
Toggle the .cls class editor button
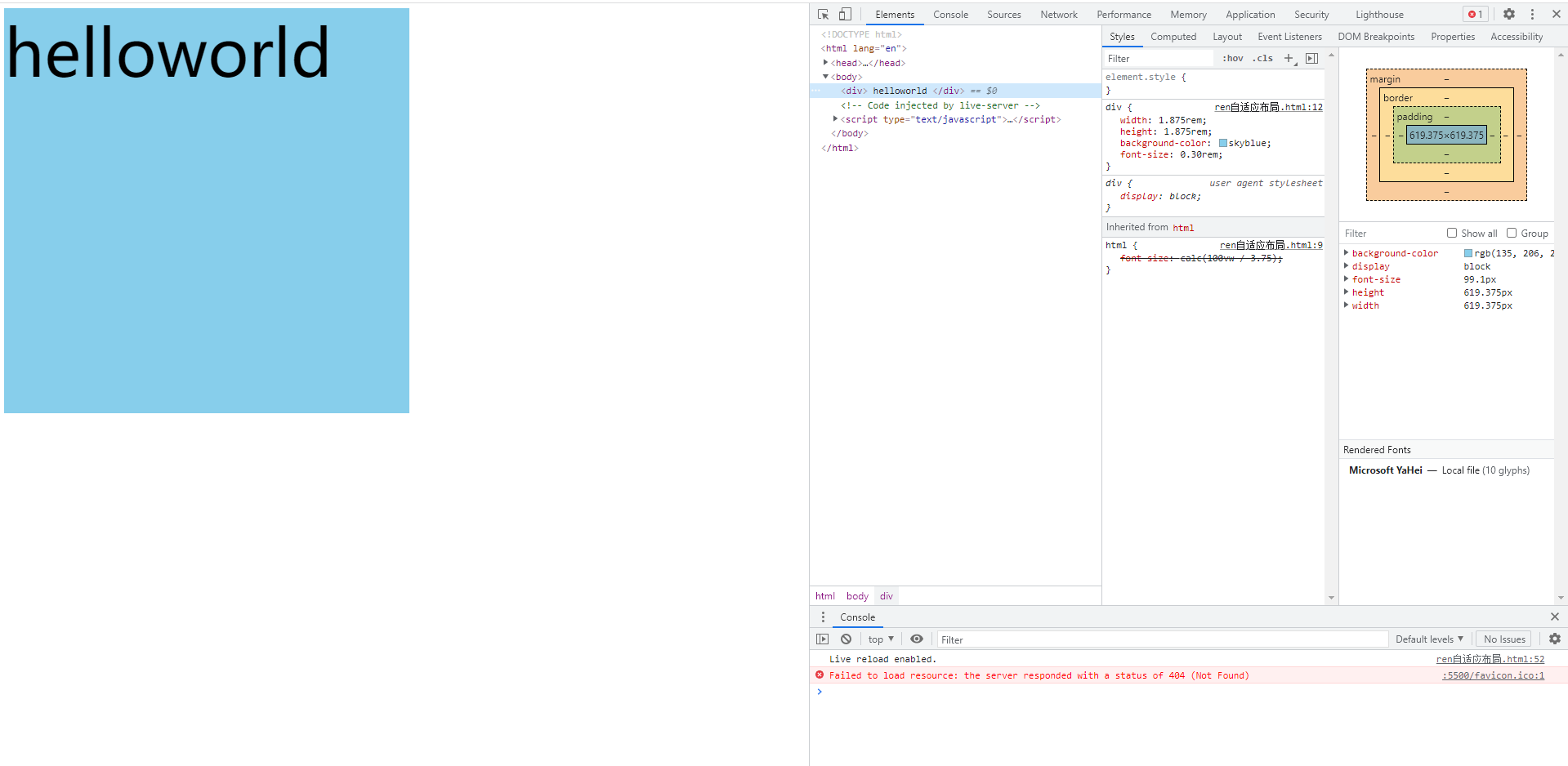pyautogui.click(x=1263, y=58)
